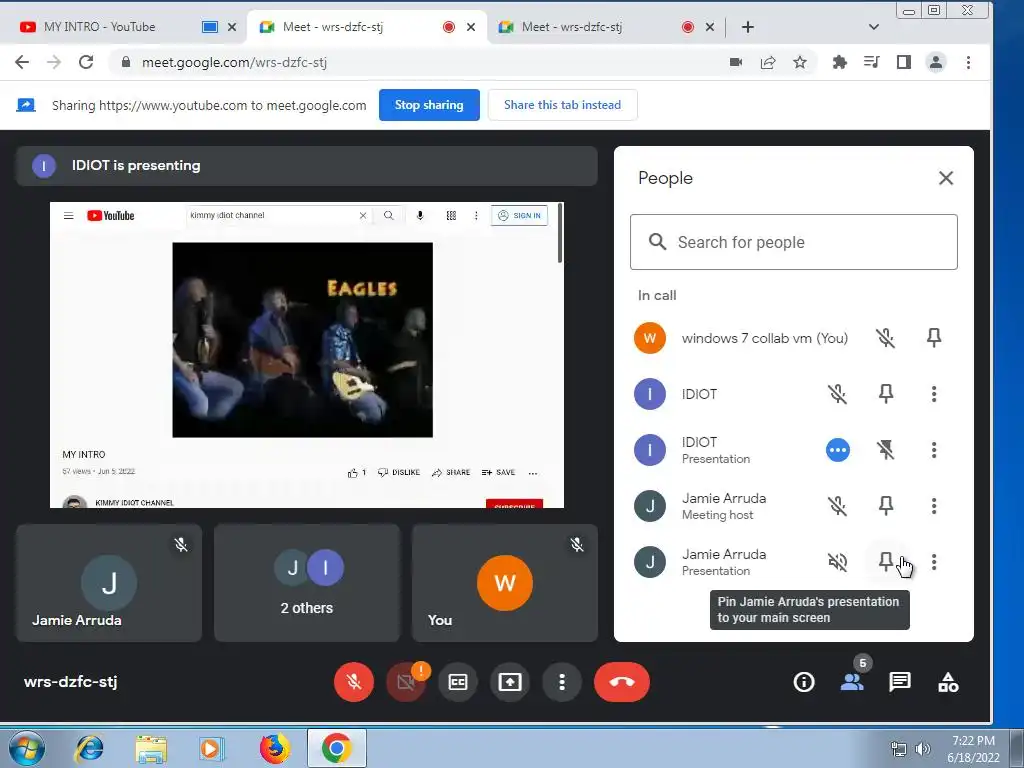Toggle your microphone in call controls
The width and height of the screenshot is (1024, 768).
(x=354, y=682)
